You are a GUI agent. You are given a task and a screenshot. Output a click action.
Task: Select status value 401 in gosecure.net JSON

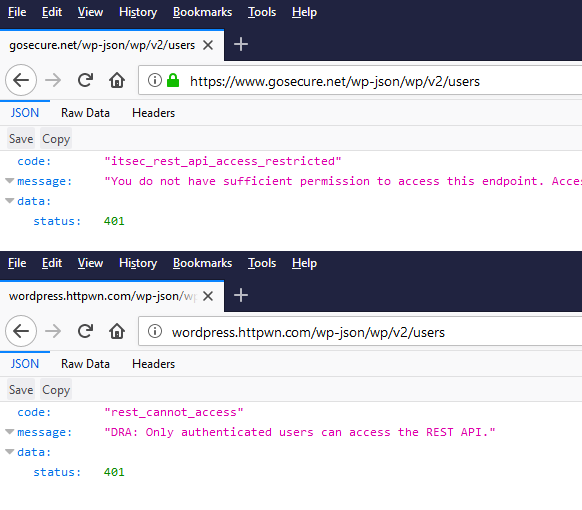tap(114, 221)
